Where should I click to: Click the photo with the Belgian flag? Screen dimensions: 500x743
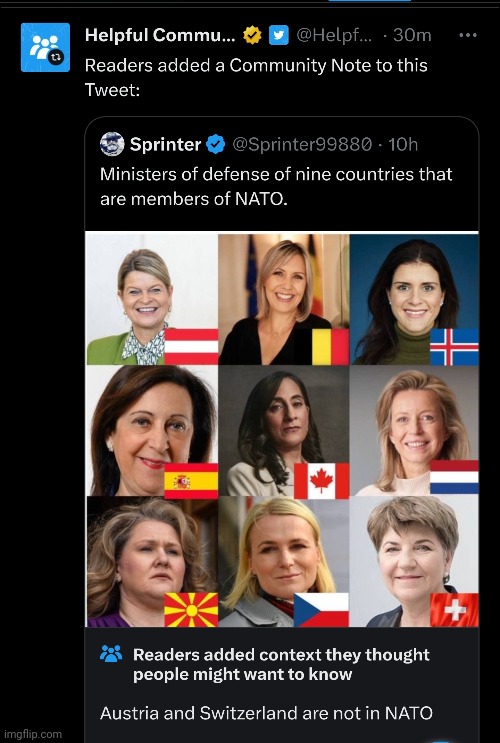284,299
